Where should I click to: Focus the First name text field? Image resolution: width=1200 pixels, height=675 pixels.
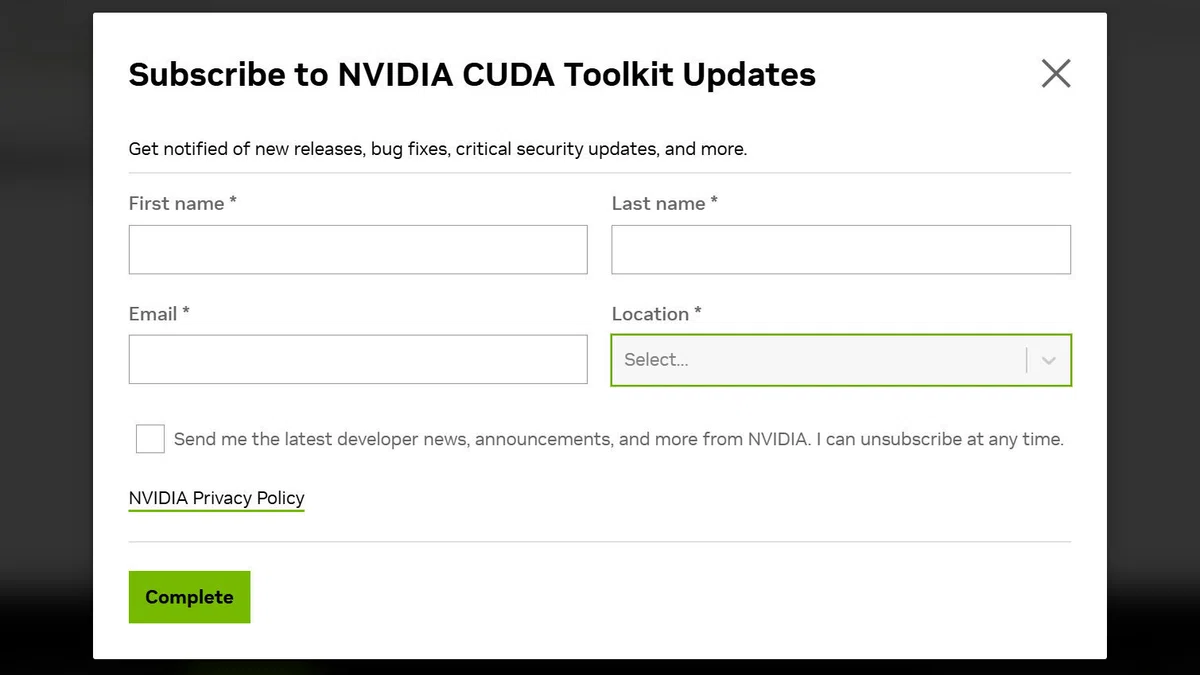point(358,249)
